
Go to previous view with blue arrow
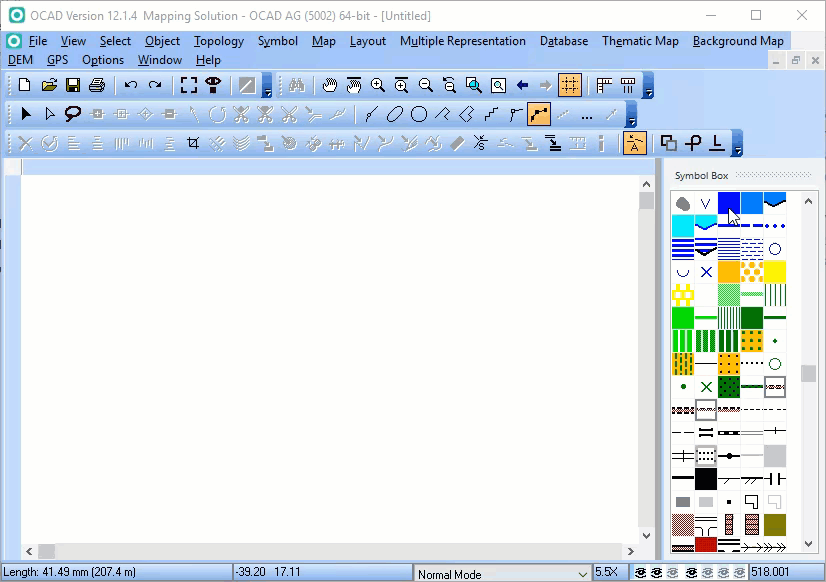click(522, 85)
